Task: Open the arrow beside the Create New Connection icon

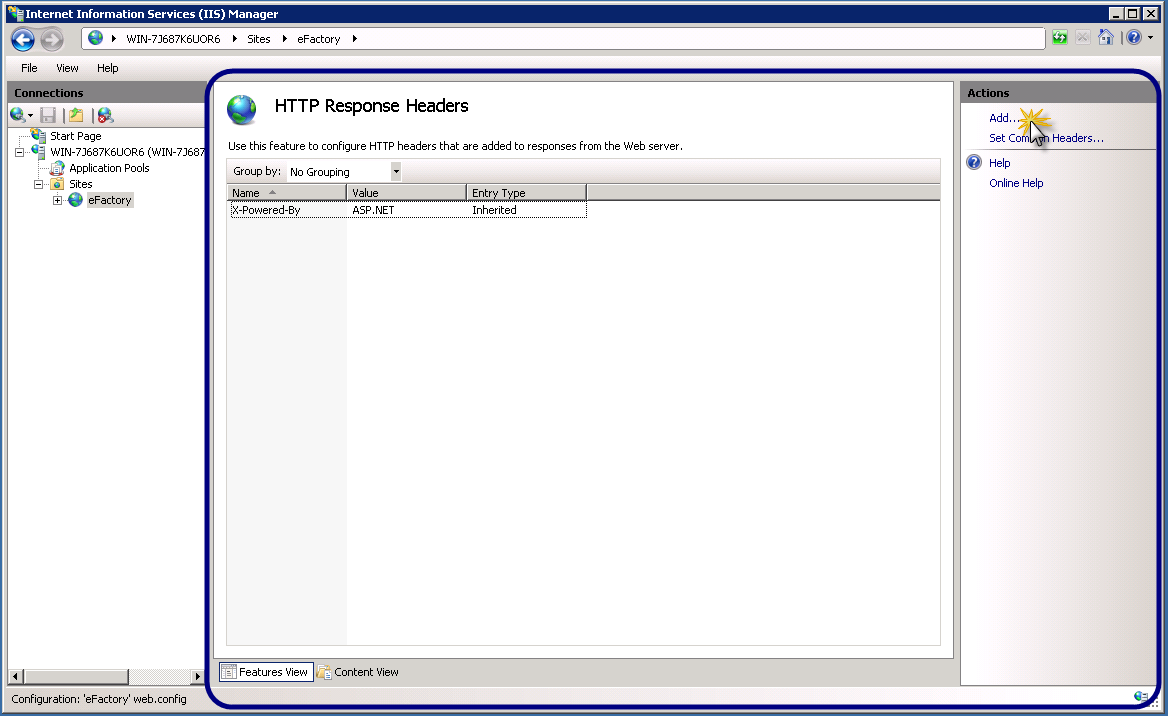Action: (x=31, y=116)
